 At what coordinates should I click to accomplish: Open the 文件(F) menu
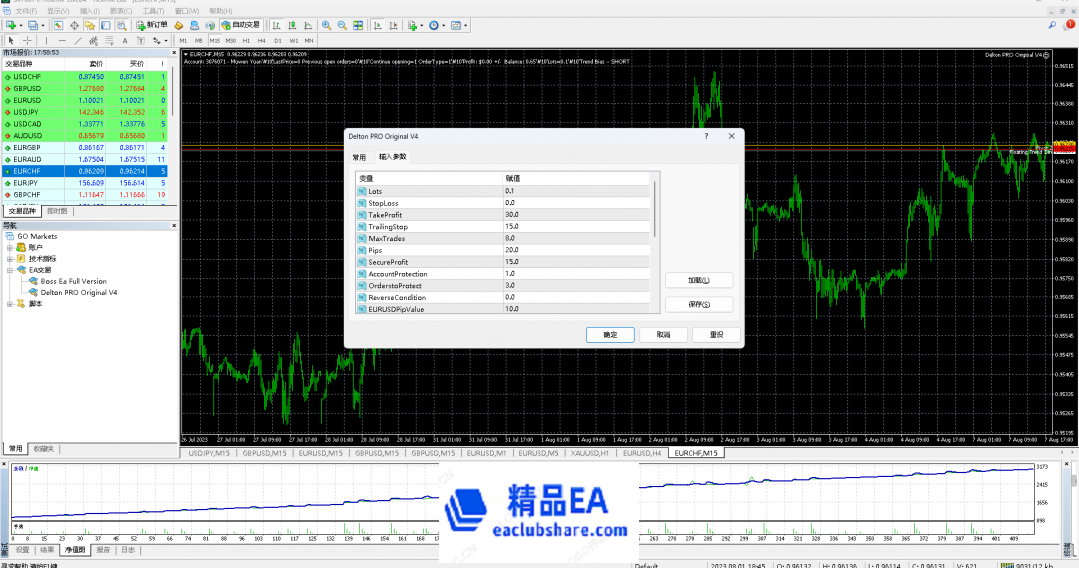pos(25,10)
